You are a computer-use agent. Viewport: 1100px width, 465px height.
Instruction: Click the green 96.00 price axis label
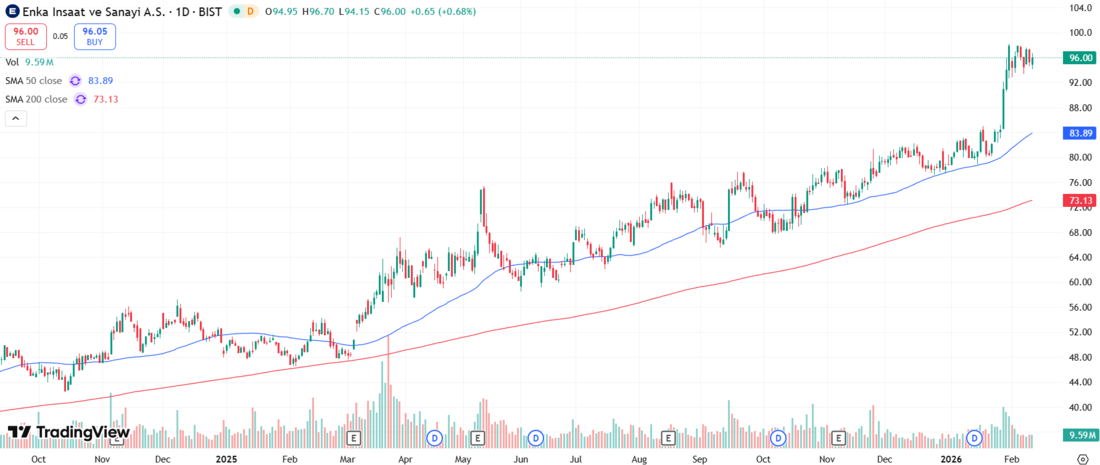[1079, 58]
